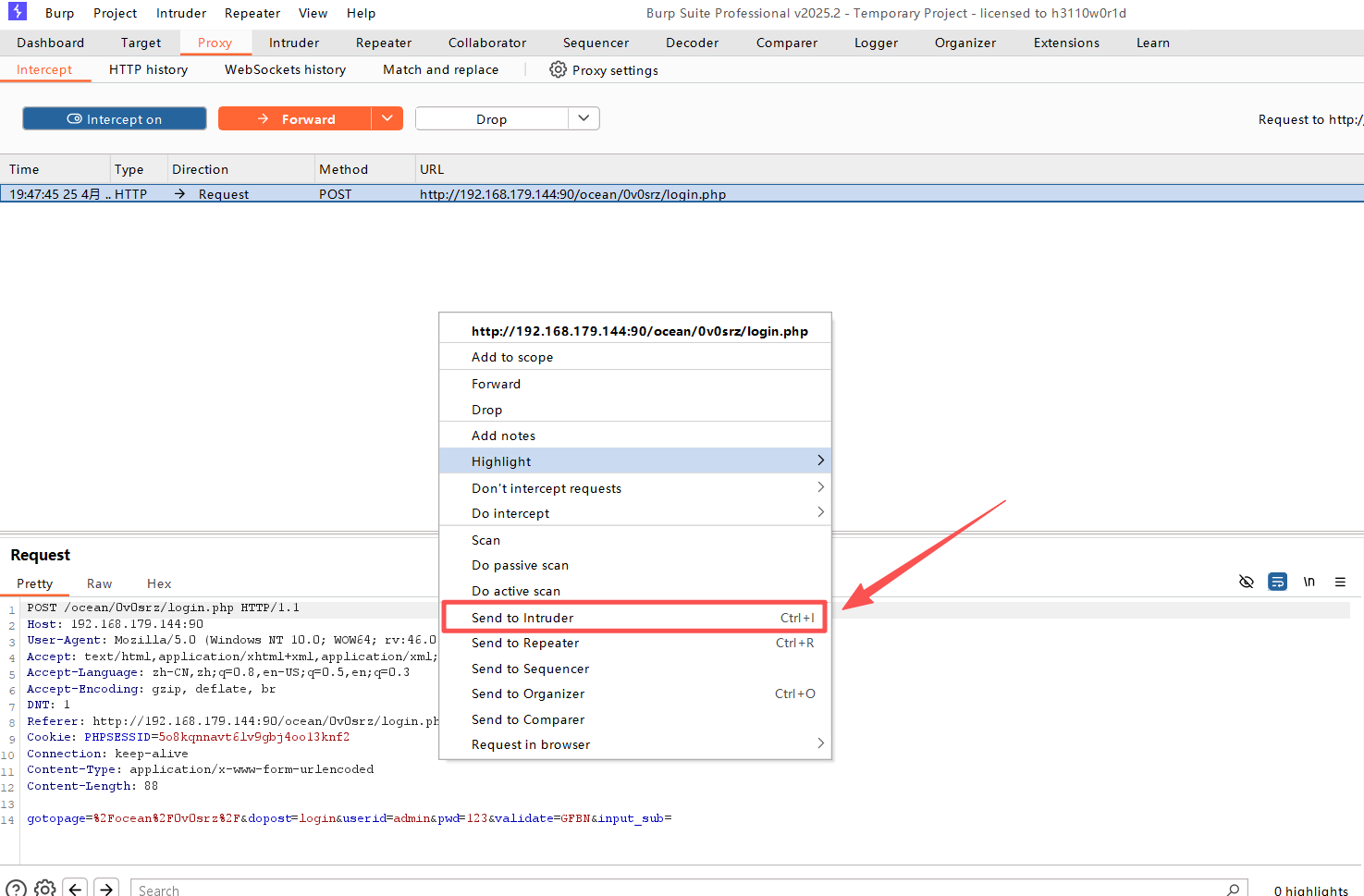Toggle hide non-printable characters eye icon
Viewport: 1364px width, 896px height.
[1247, 582]
